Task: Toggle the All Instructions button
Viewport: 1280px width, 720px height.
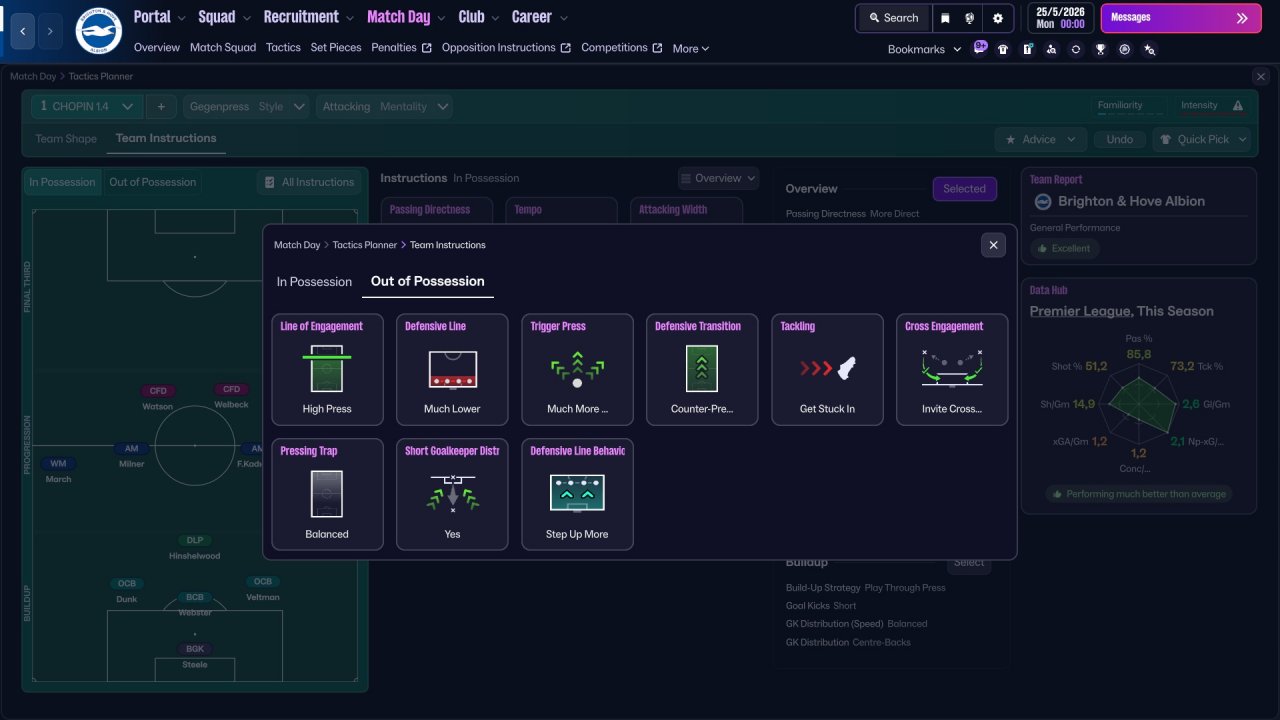Action: [x=308, y=182]
